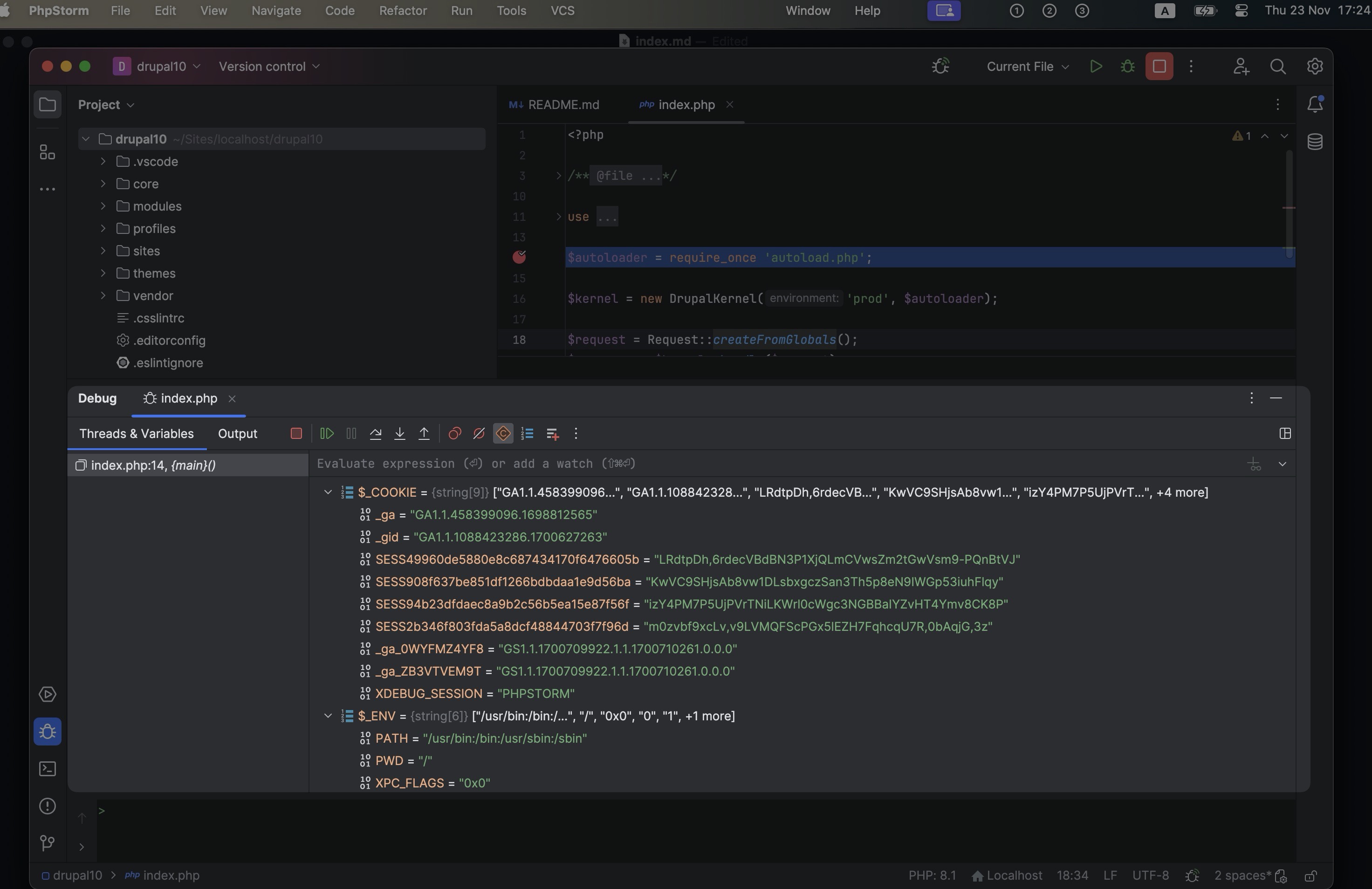1372x889 pixels.
Task: Expand folded @file comment block
Action: [559, 175]
